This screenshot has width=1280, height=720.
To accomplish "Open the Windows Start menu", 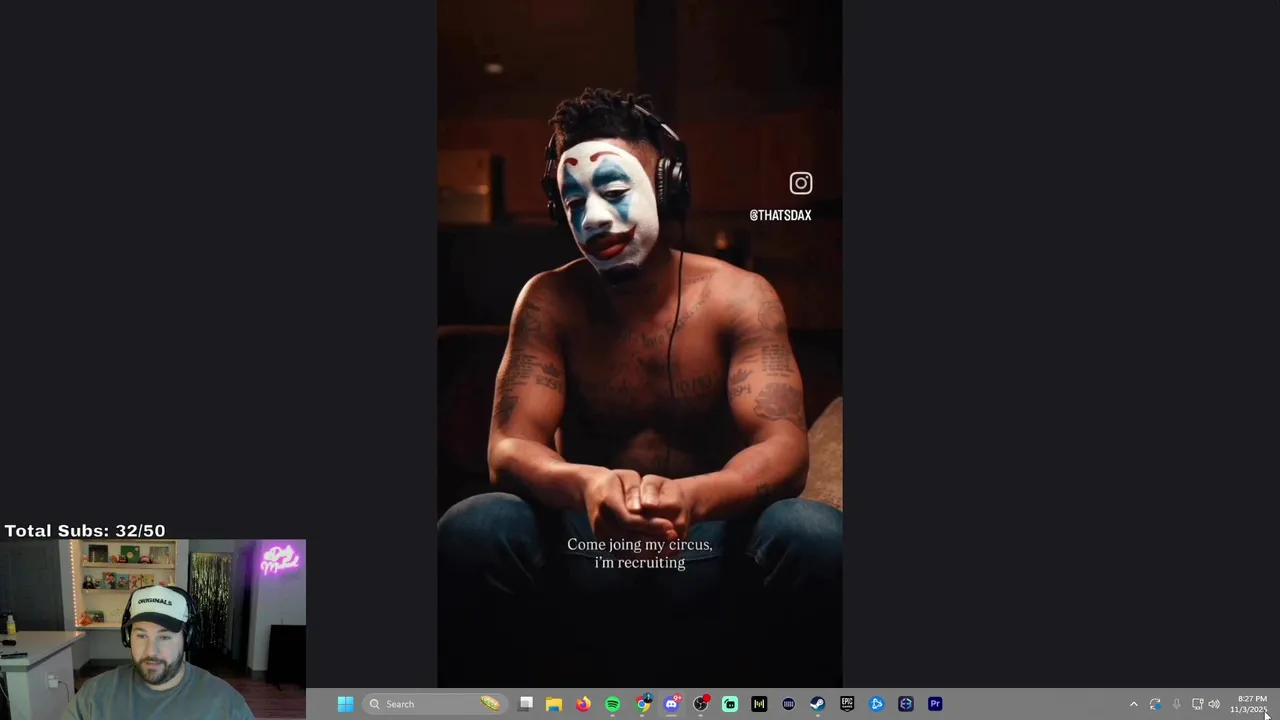I will point(345,704).
